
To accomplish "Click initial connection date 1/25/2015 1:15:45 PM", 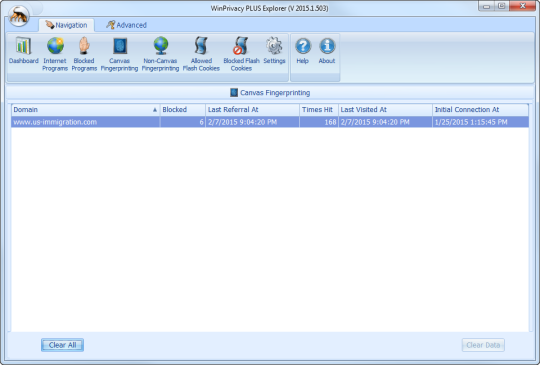I will pos(480,122).
